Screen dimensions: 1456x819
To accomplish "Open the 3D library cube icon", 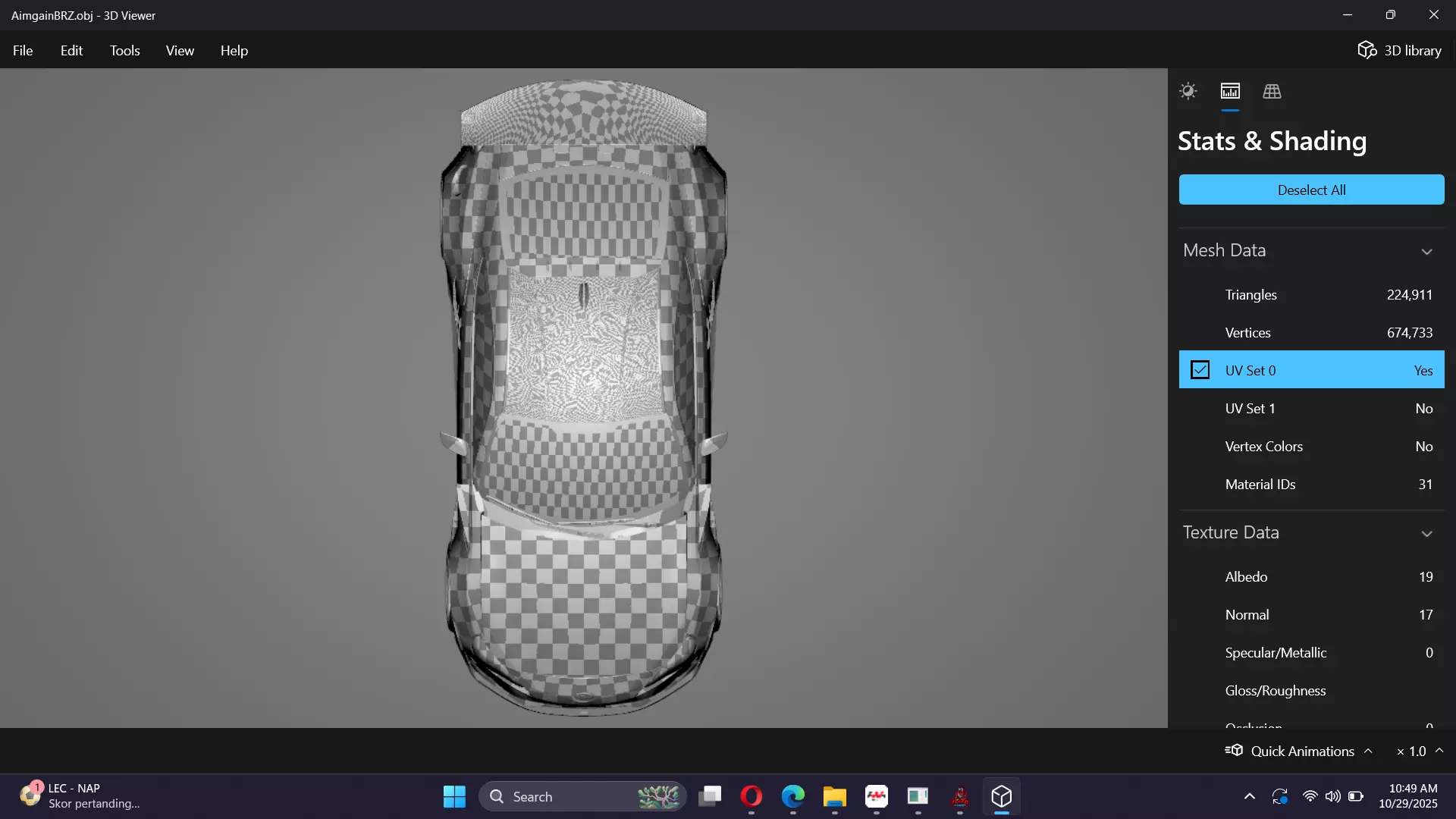I will (x=1367, y=50).
